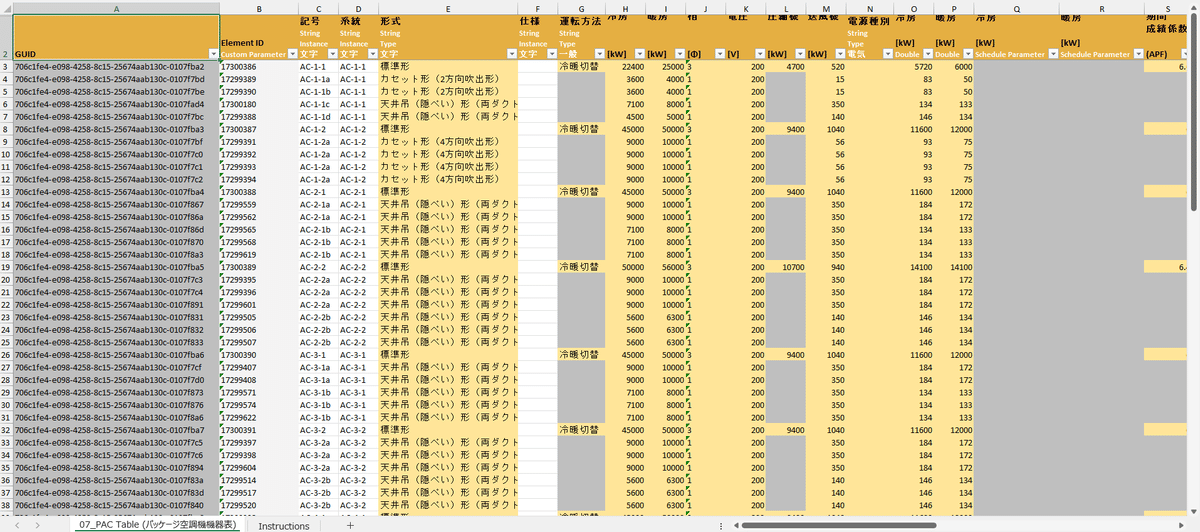Viewport: 1200px width, 532px height.
Task: Click the sheet tab options dots handle
Action: (x=721, y=524)
